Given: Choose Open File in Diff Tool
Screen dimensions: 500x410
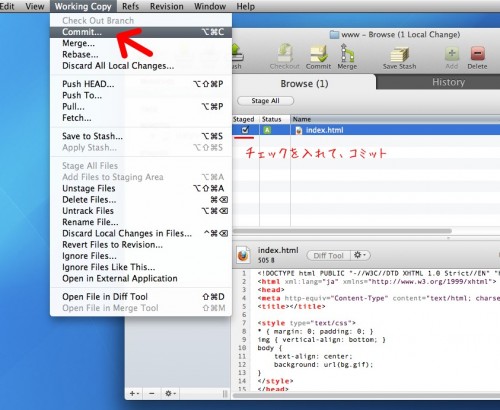Looking at the screenshot, I should (x=141, y=297).
